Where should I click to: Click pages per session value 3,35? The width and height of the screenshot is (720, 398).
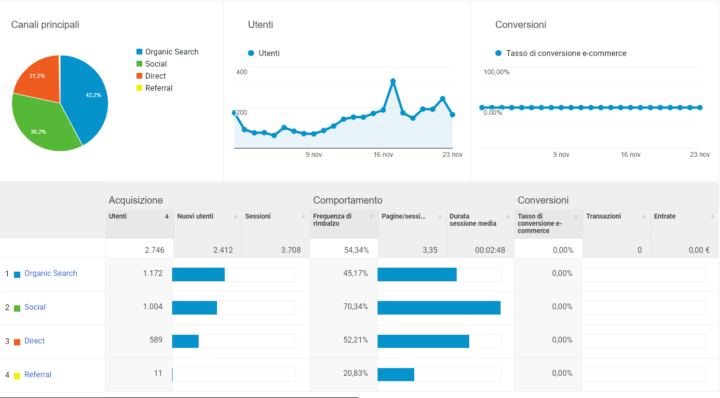point(430,250)
